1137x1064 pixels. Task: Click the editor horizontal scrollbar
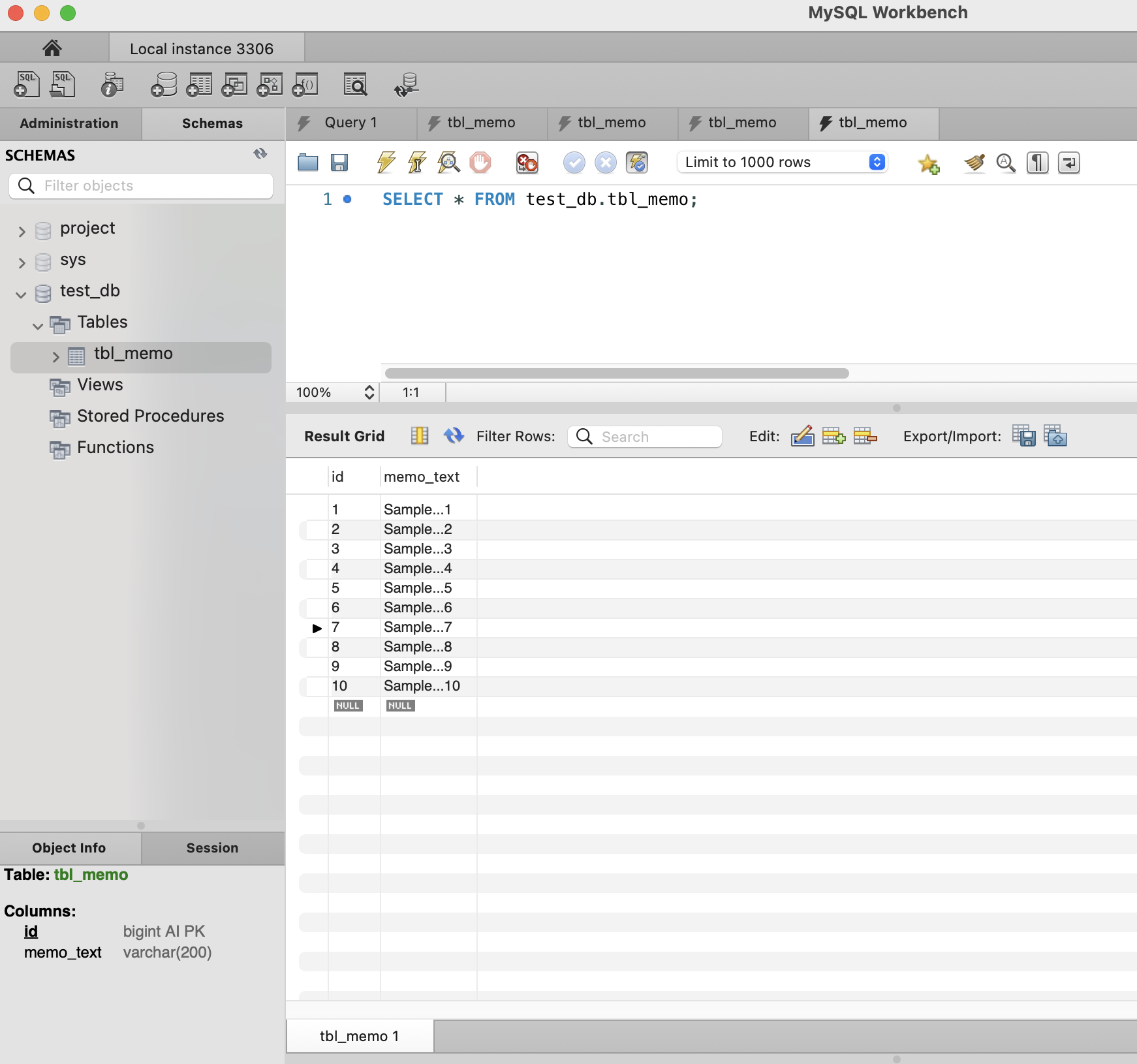617,373
